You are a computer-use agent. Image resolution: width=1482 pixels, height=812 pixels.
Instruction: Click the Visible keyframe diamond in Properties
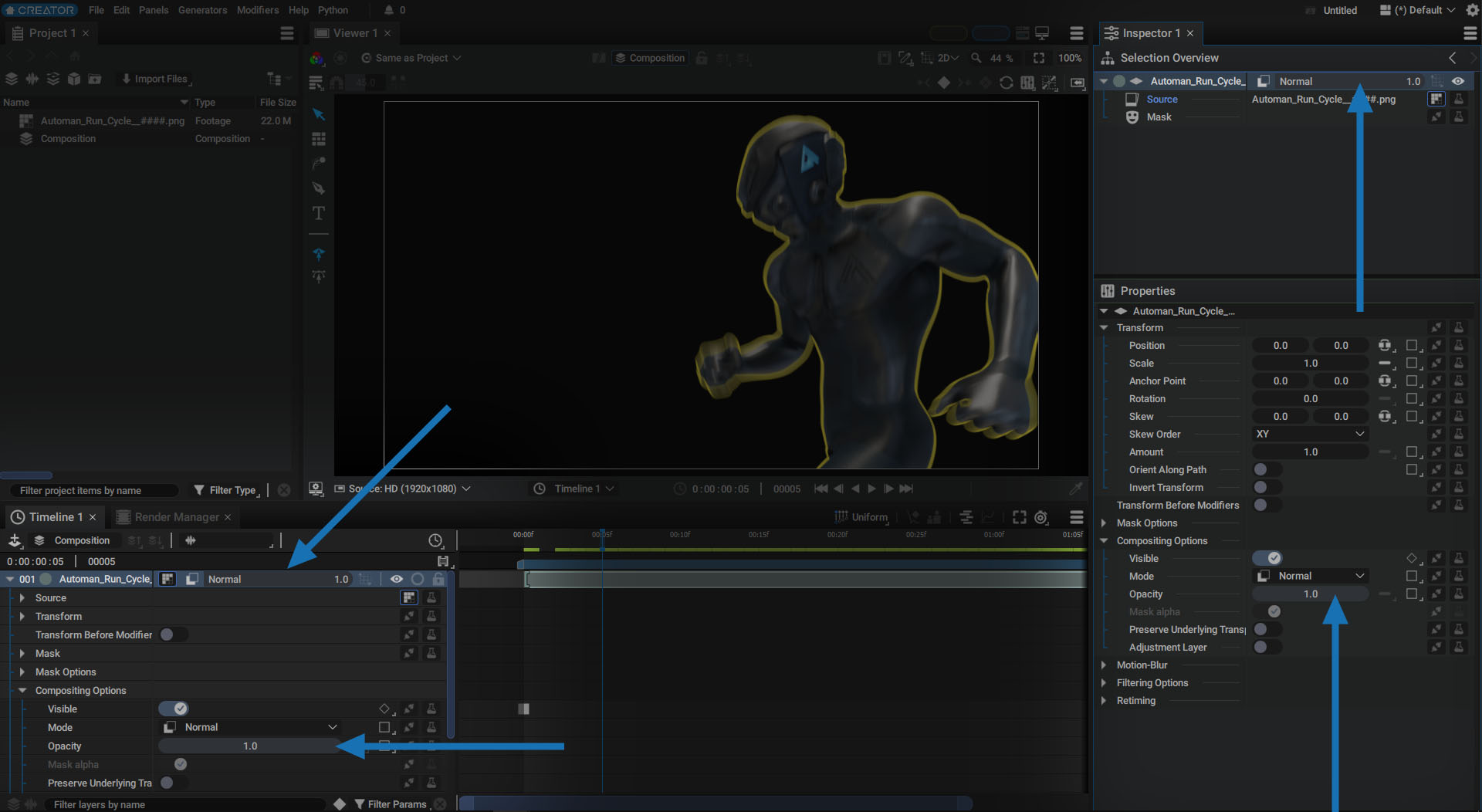[x=1412, y=558]
